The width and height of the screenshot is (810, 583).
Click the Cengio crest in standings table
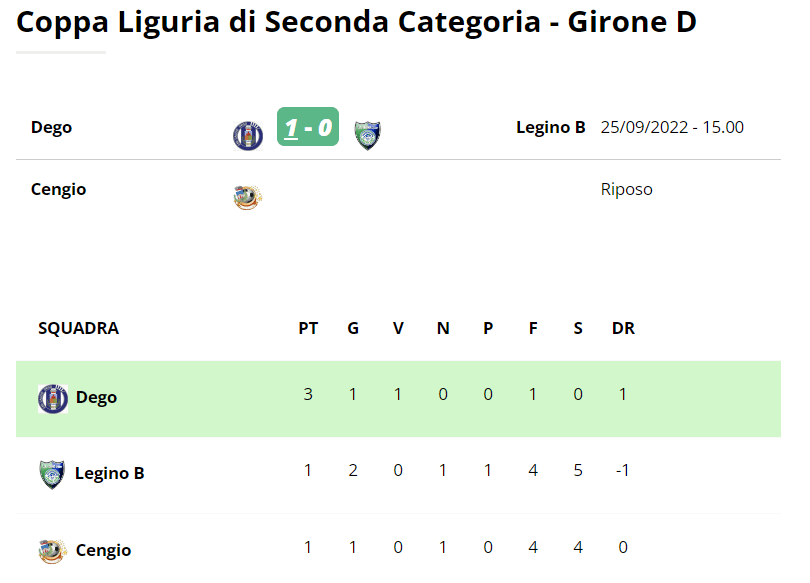point(53,551)
